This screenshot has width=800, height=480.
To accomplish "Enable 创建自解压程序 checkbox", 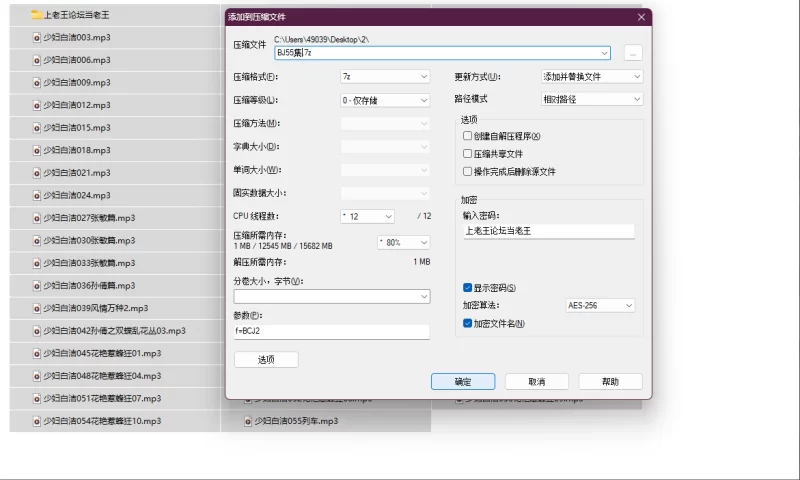I will [x=467, y=136].
